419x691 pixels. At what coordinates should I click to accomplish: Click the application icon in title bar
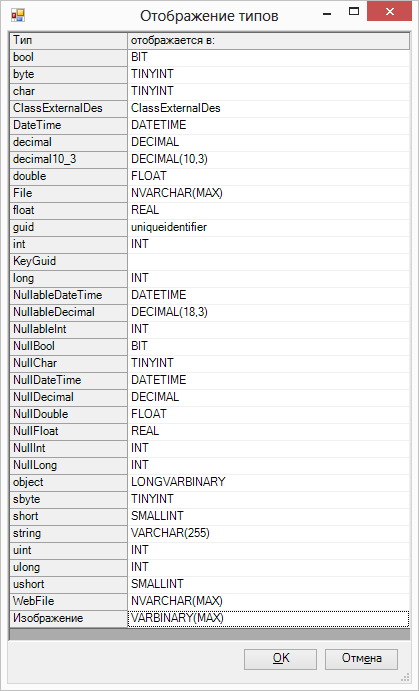19,15
